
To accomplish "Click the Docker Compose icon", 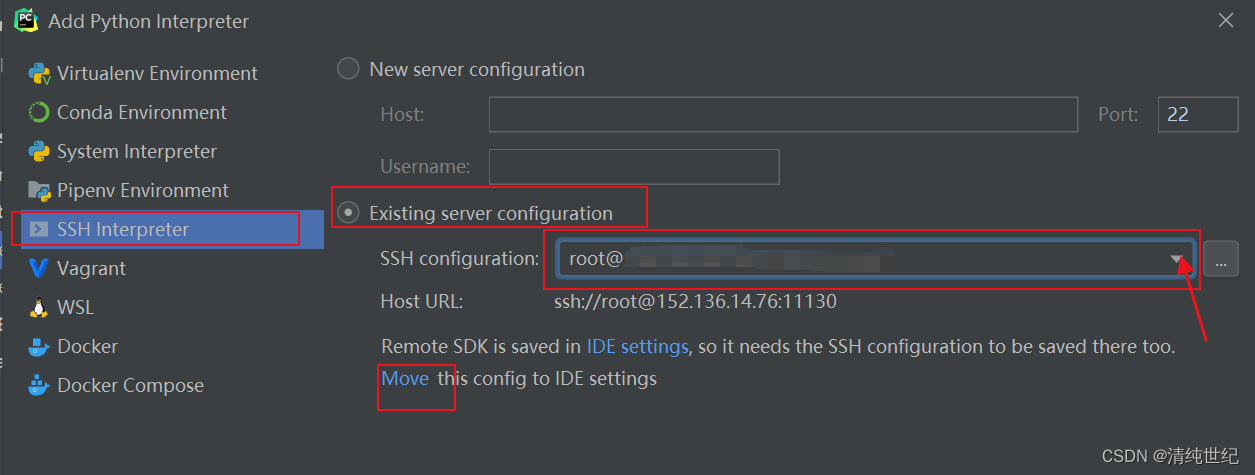I will (x=39, y=385).
